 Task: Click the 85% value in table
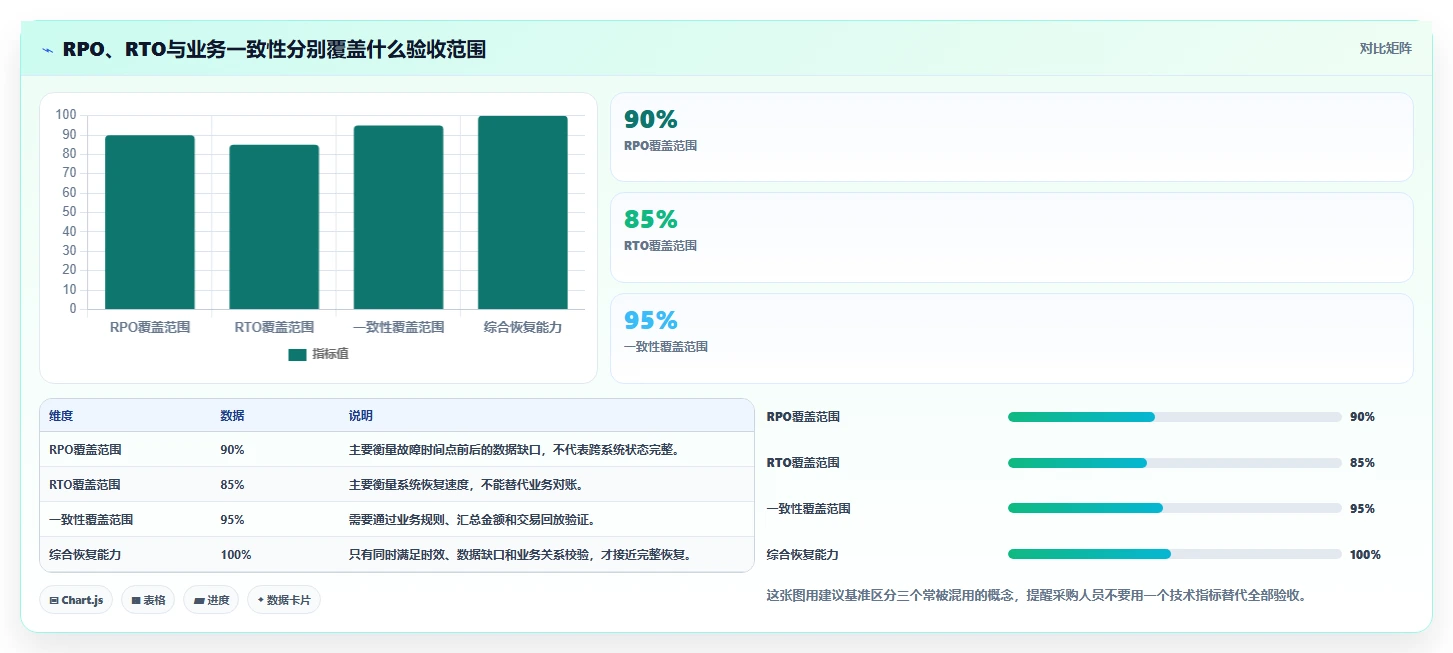232,485
